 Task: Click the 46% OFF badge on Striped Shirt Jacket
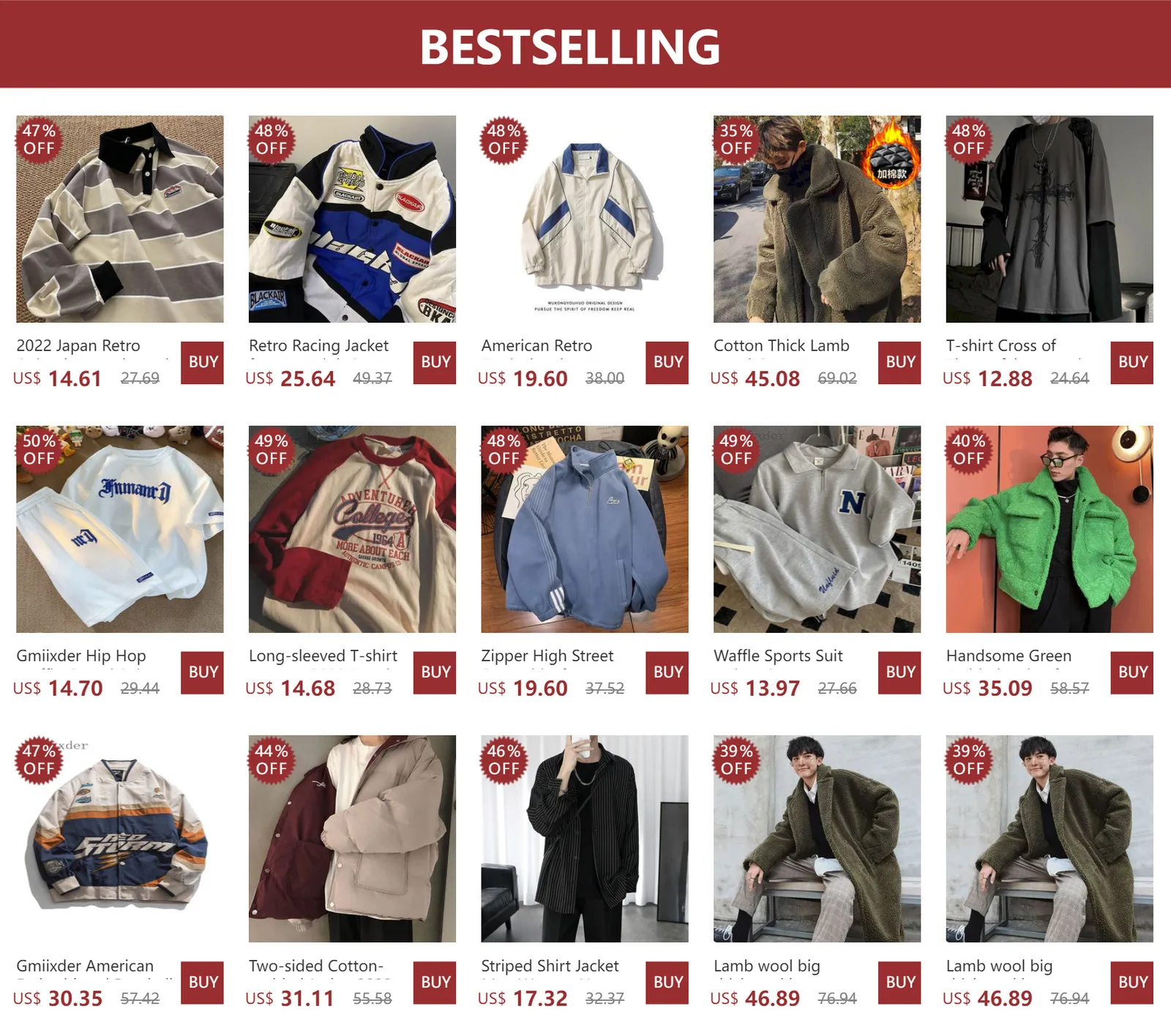pos(504,759)
